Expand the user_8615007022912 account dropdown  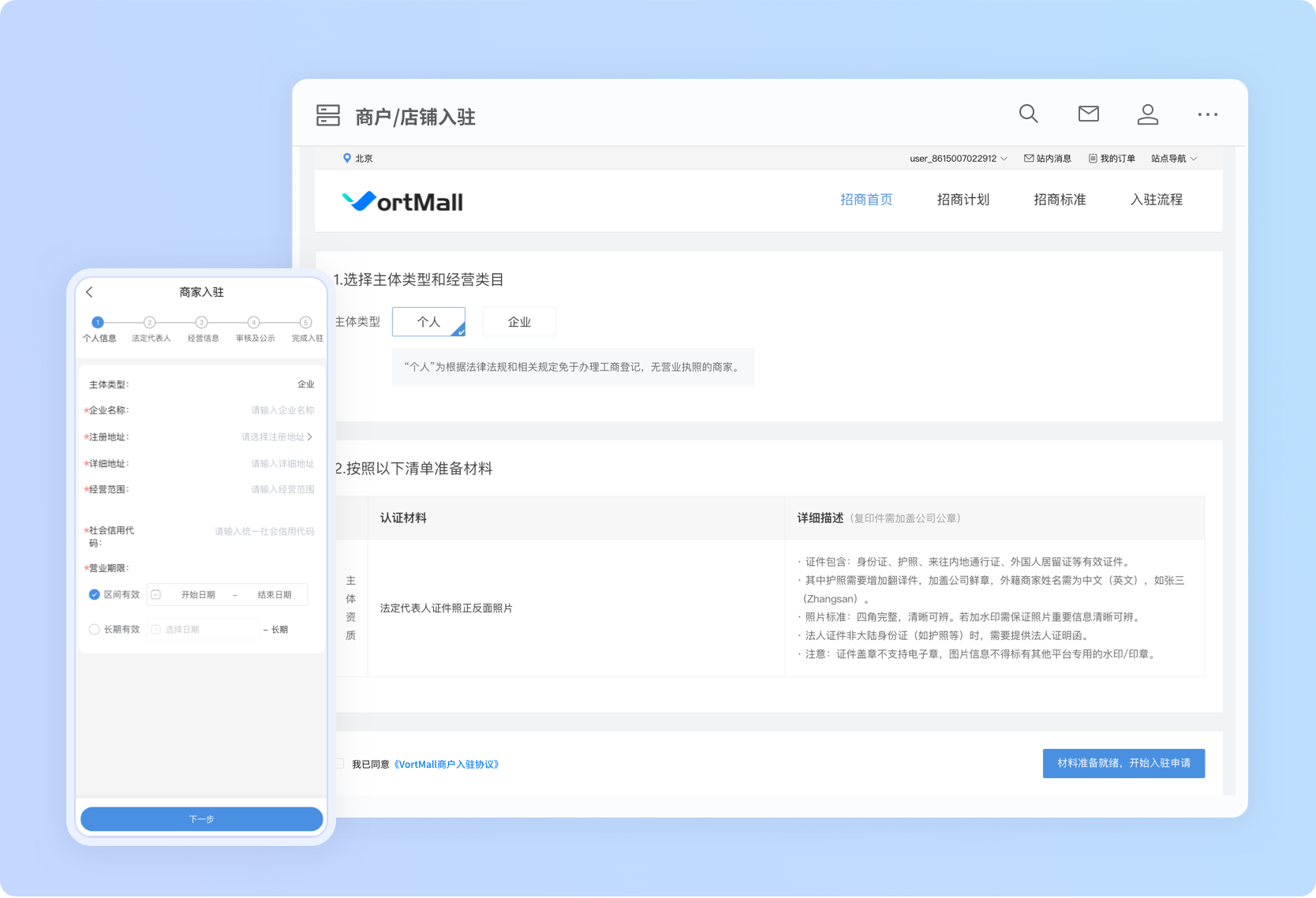(958, 159)
